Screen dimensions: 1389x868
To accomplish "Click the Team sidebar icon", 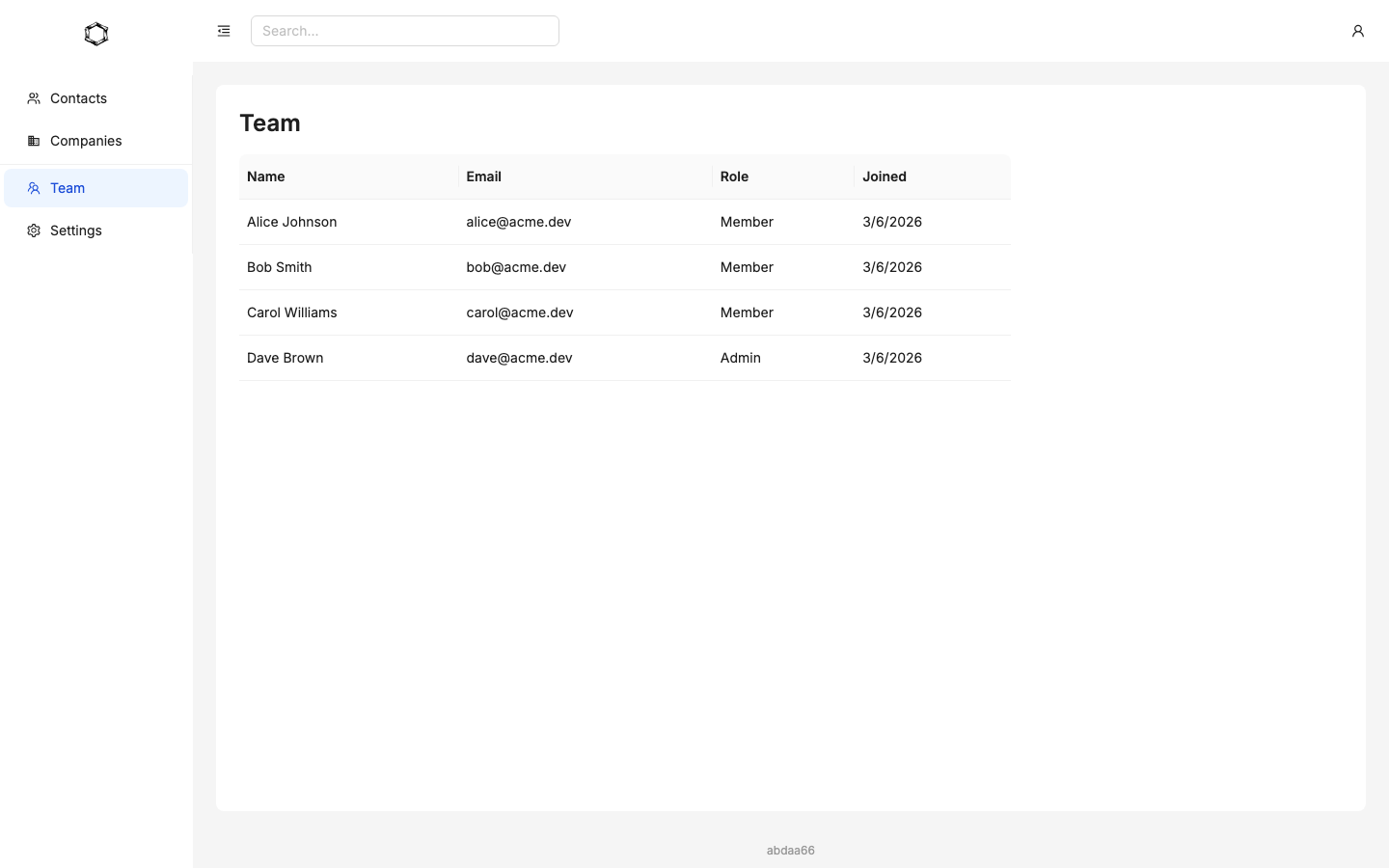I will click(34, 188).
